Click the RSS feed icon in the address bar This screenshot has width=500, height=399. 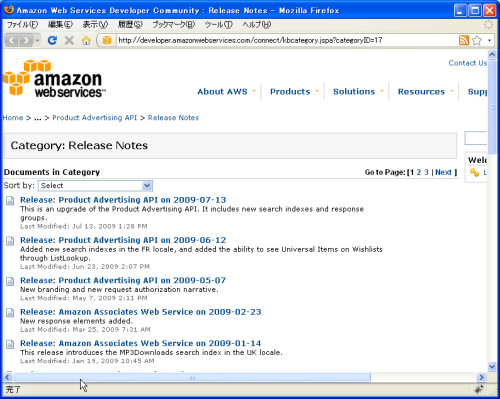coord(464,40)
